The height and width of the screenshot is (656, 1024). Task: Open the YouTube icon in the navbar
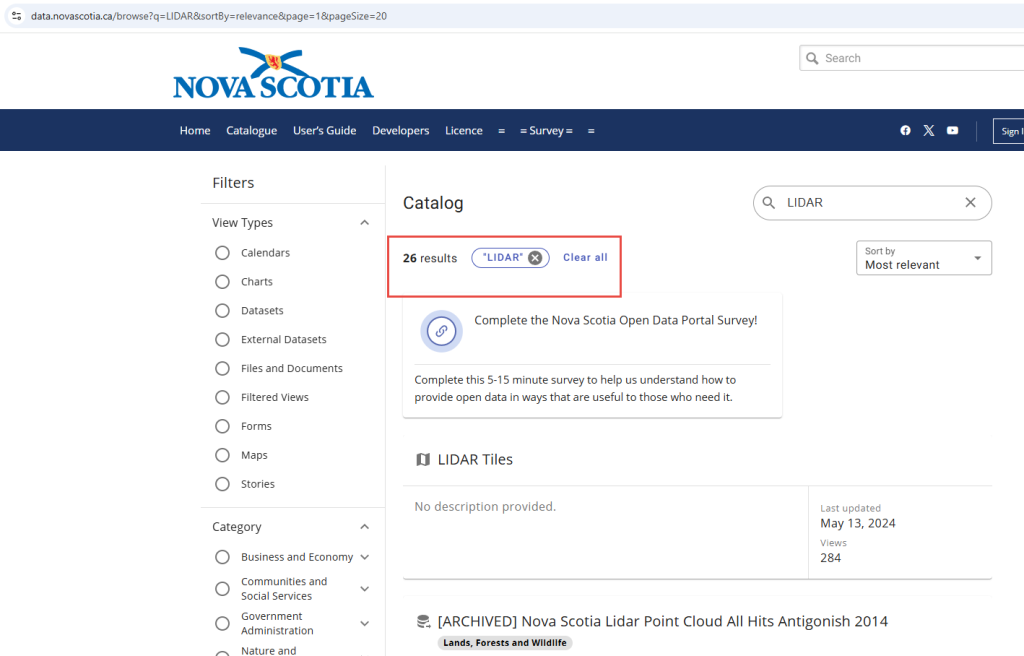coord(952,130)
